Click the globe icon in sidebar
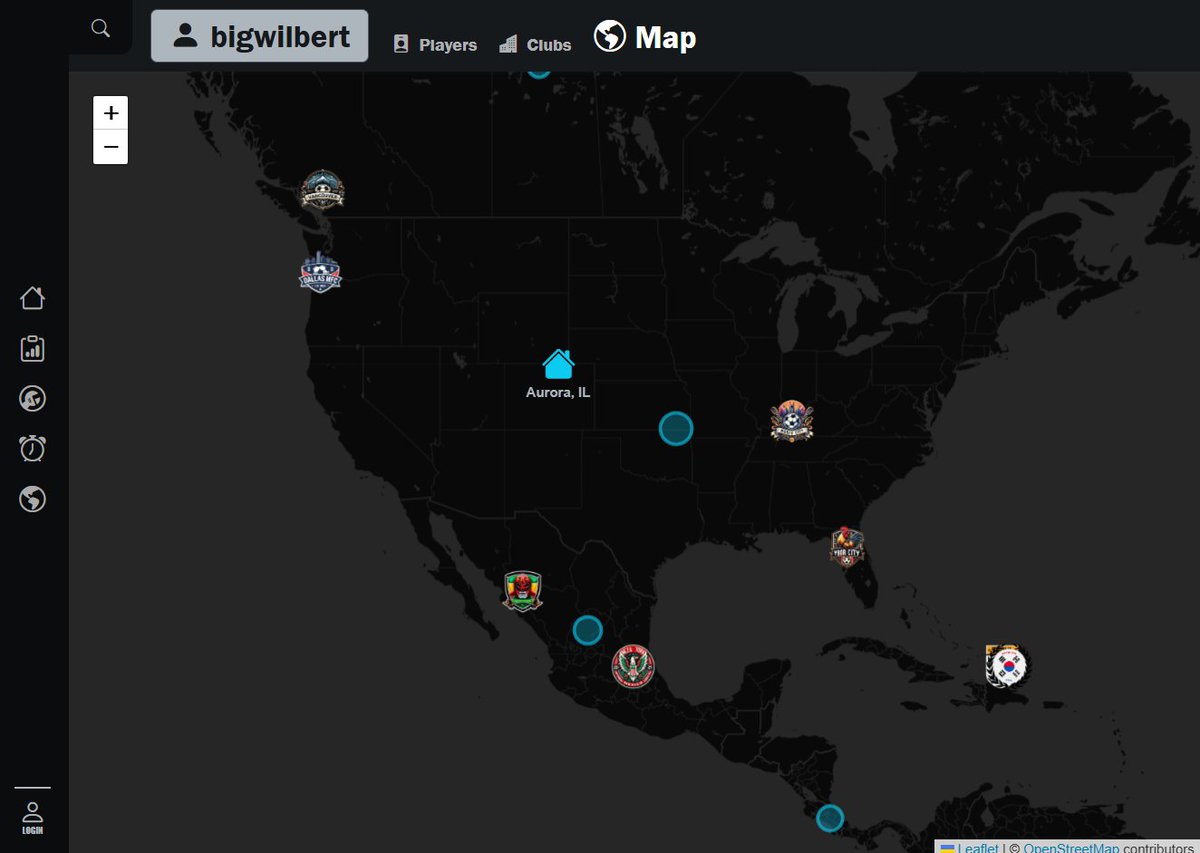This screenshot has width=1200, height=853. pos(32,498)
